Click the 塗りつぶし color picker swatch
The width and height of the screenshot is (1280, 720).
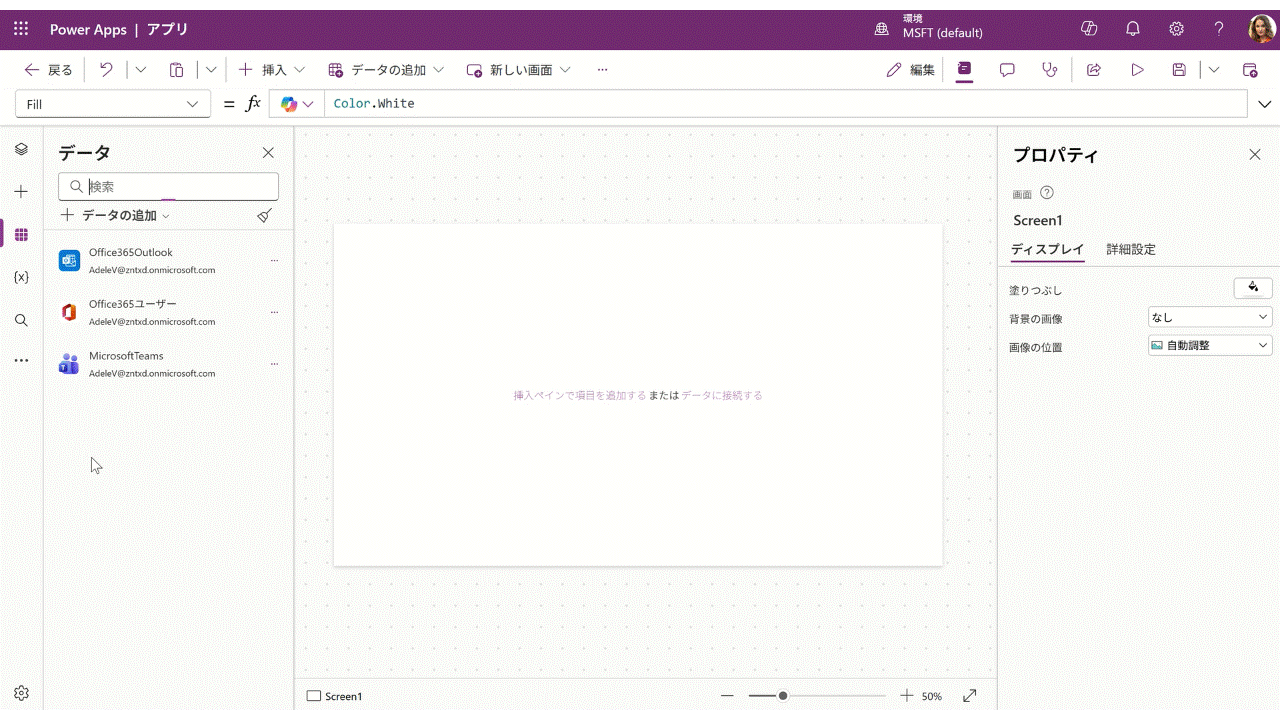coord(1253,288)
